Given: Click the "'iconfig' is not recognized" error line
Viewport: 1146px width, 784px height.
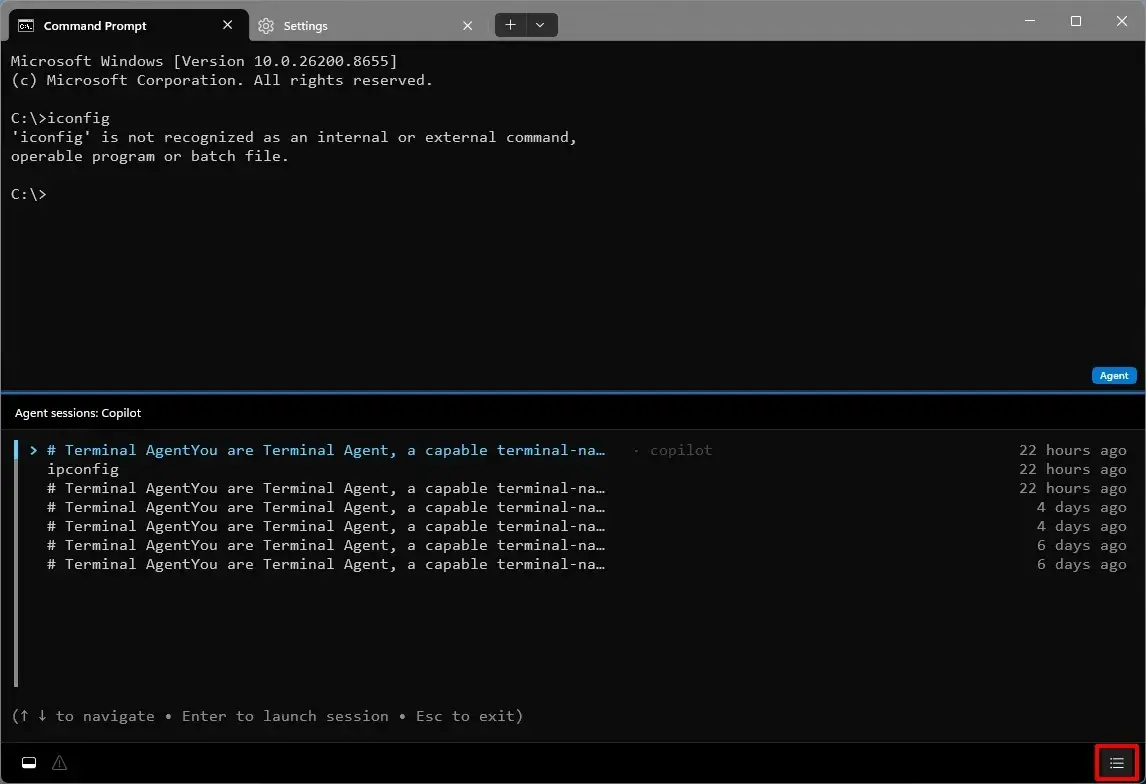Looking at the screenshot, I should [293, 137].
